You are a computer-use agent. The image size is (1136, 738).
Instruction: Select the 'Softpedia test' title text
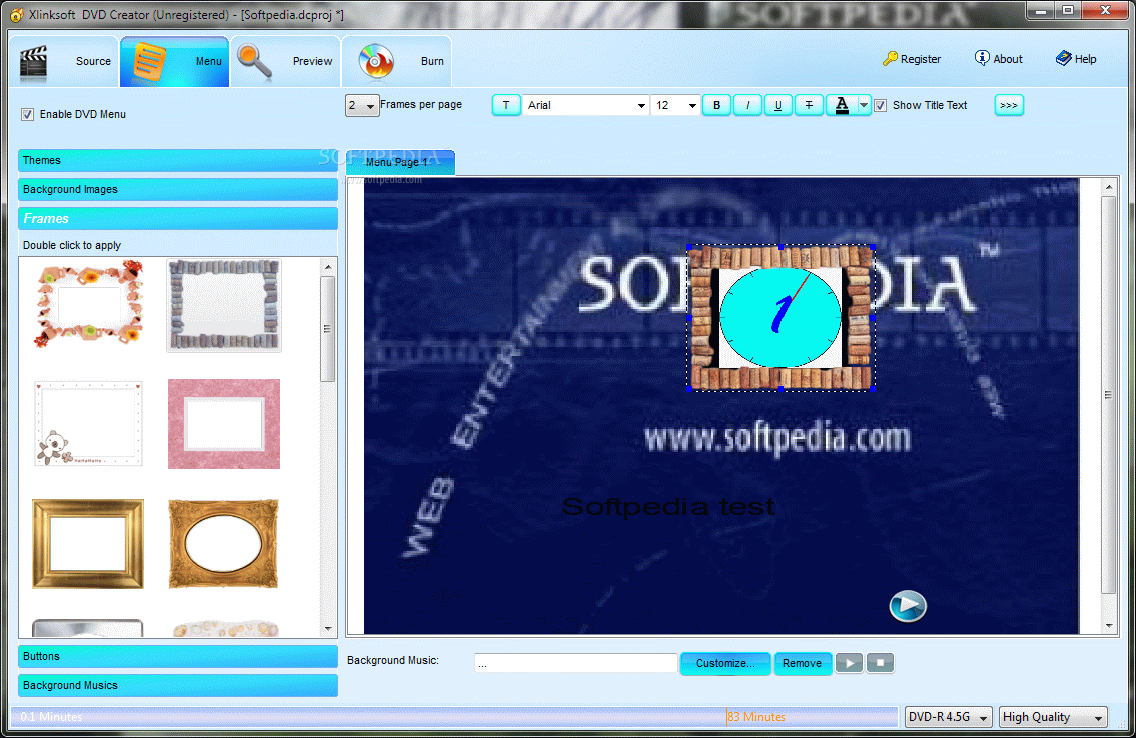(668, 506)
